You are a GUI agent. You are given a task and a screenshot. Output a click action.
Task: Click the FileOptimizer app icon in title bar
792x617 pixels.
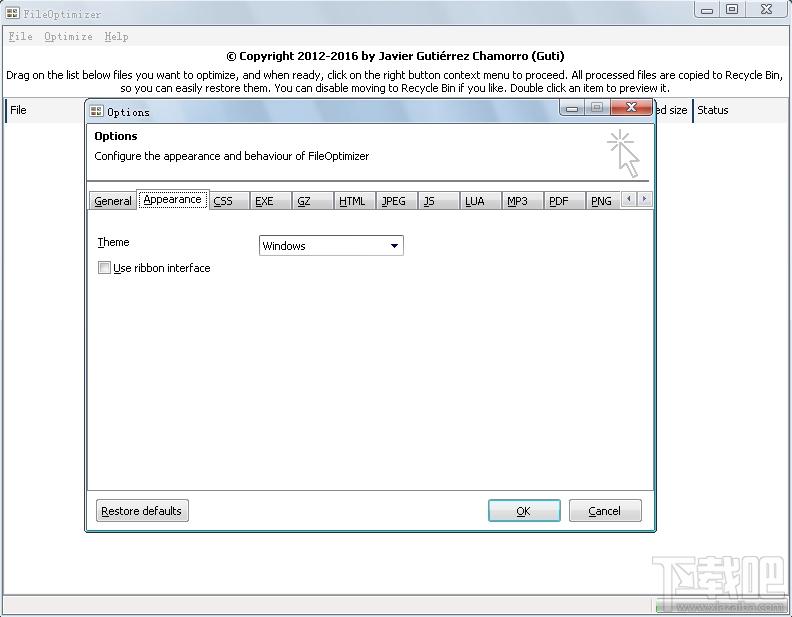click(x=13, y=13)
